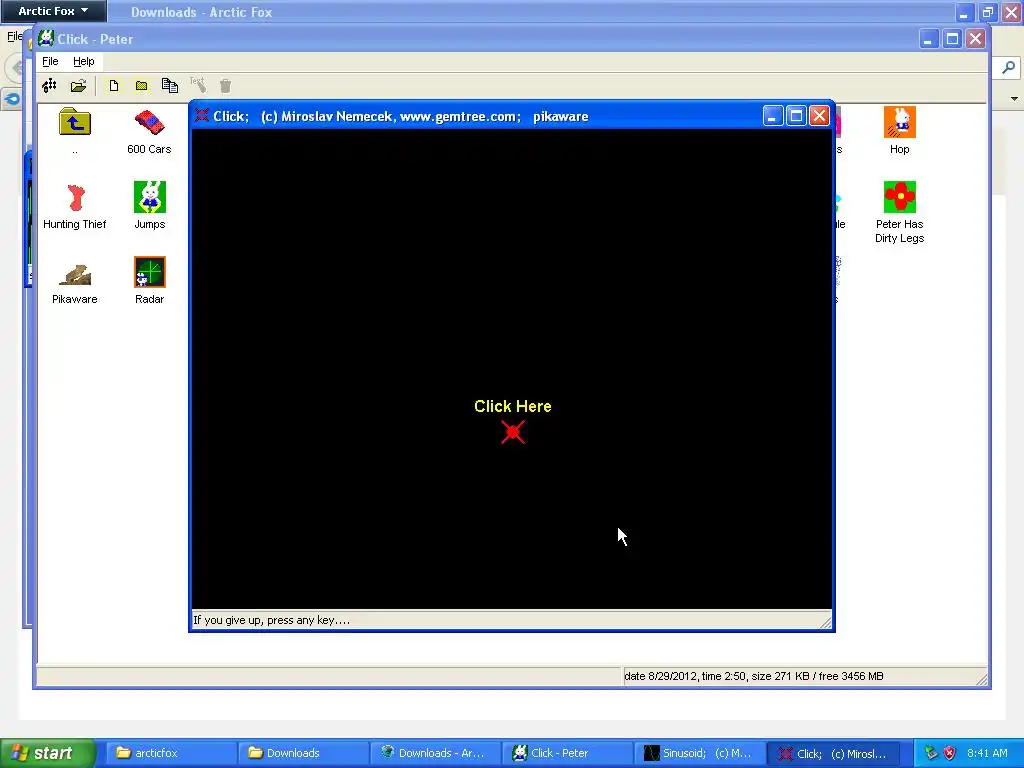Select the Peter Has Dirty Legs icon
1024x768 pixels.
pyautogui.click(x=899, y=212)
